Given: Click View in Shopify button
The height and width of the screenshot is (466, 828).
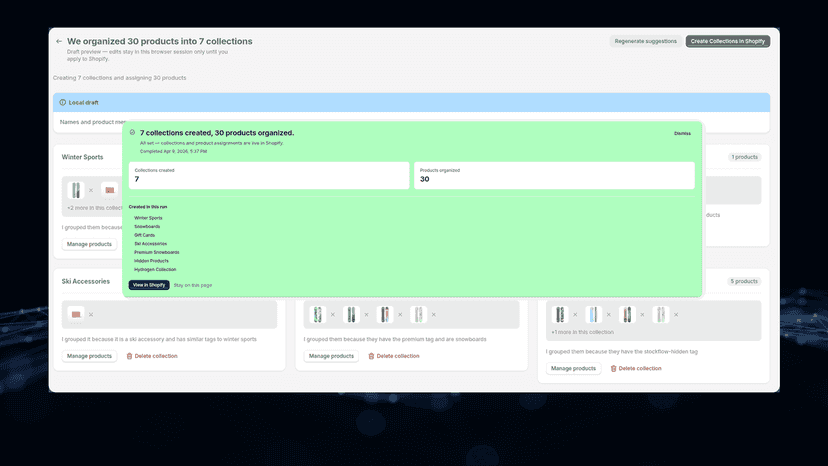Looking at the screenshot, I should (x=149, y=285).
